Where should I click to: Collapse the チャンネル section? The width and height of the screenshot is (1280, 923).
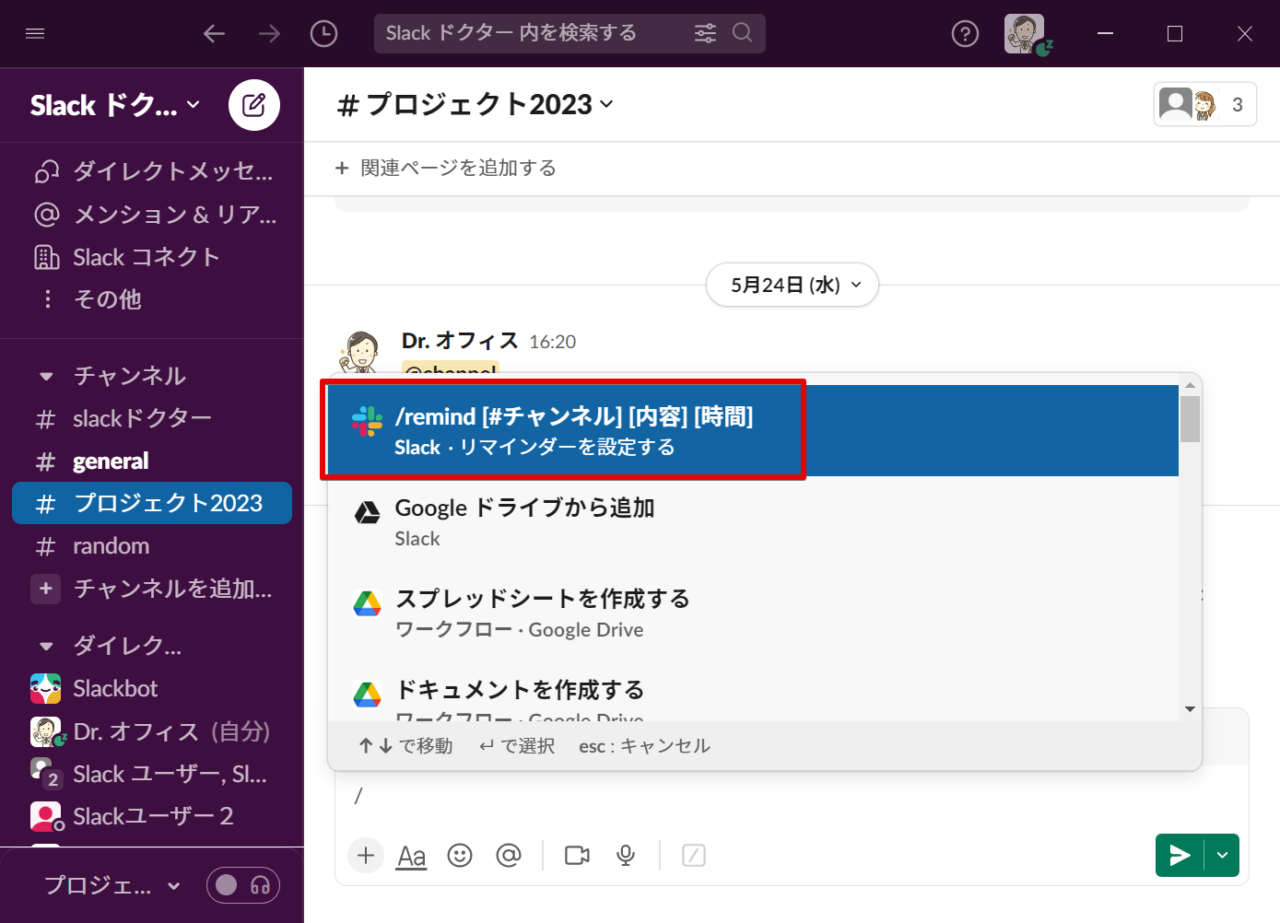click(x=45, y=377)
